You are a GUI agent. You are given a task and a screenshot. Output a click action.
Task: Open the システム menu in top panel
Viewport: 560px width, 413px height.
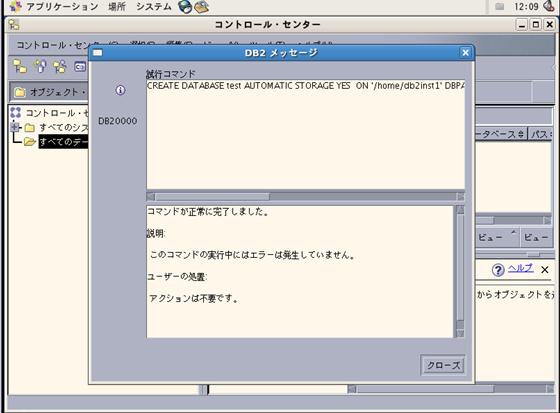[x=154, y=6]
